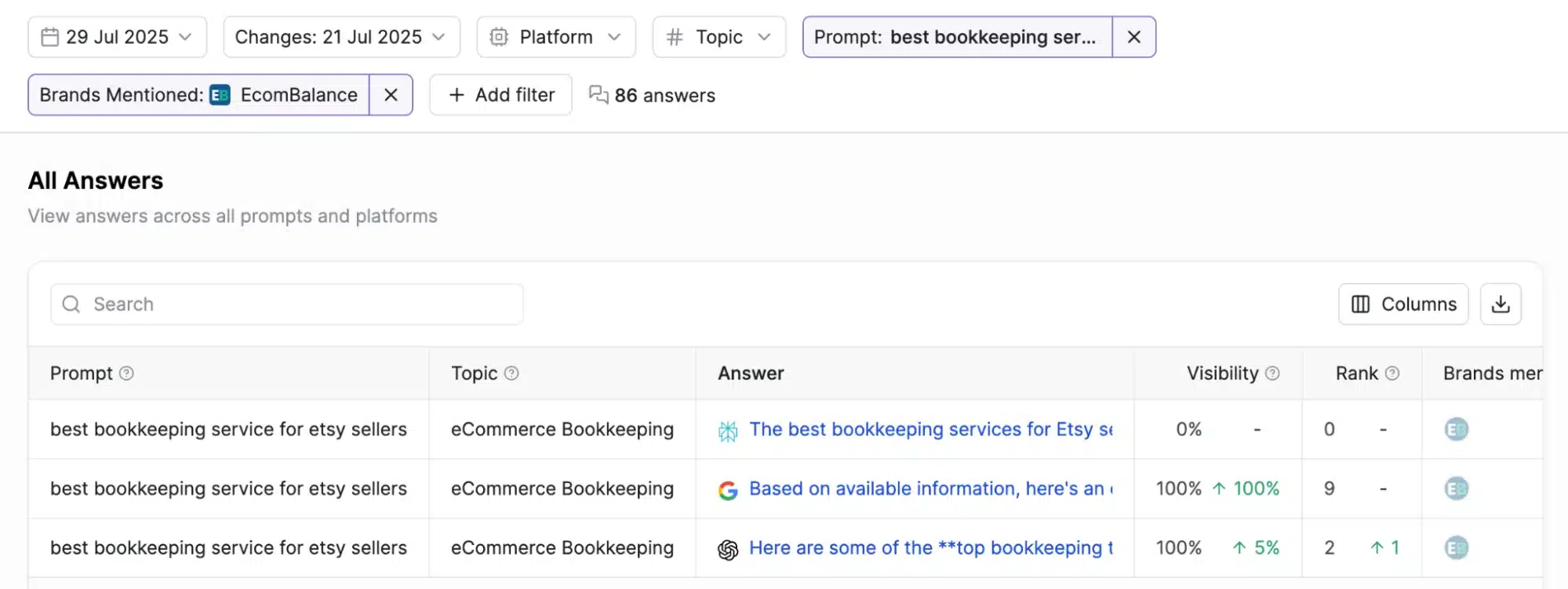The image size is (1568, 589).
Task: Click the EcomBalance brand avatar in rank 9 row
Action: click(x=1457, y=489)
